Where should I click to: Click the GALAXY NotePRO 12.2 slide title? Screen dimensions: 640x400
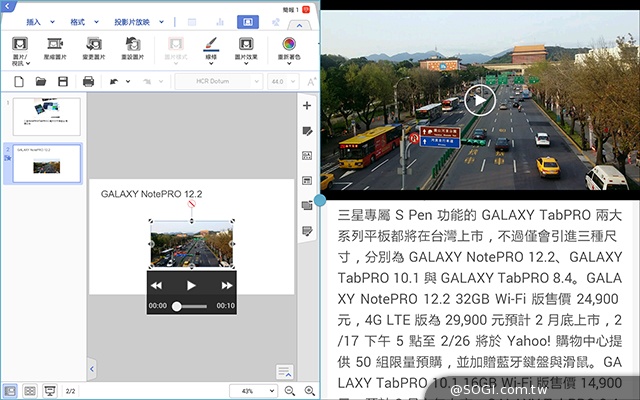click(151, 194)
